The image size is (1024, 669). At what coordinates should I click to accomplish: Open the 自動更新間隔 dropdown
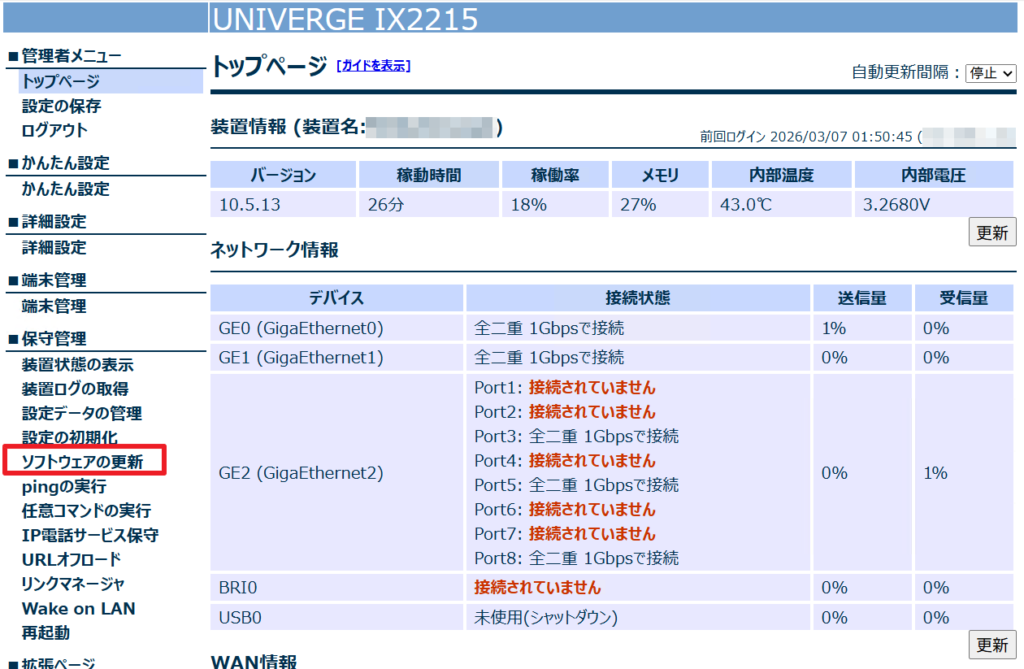990,73
